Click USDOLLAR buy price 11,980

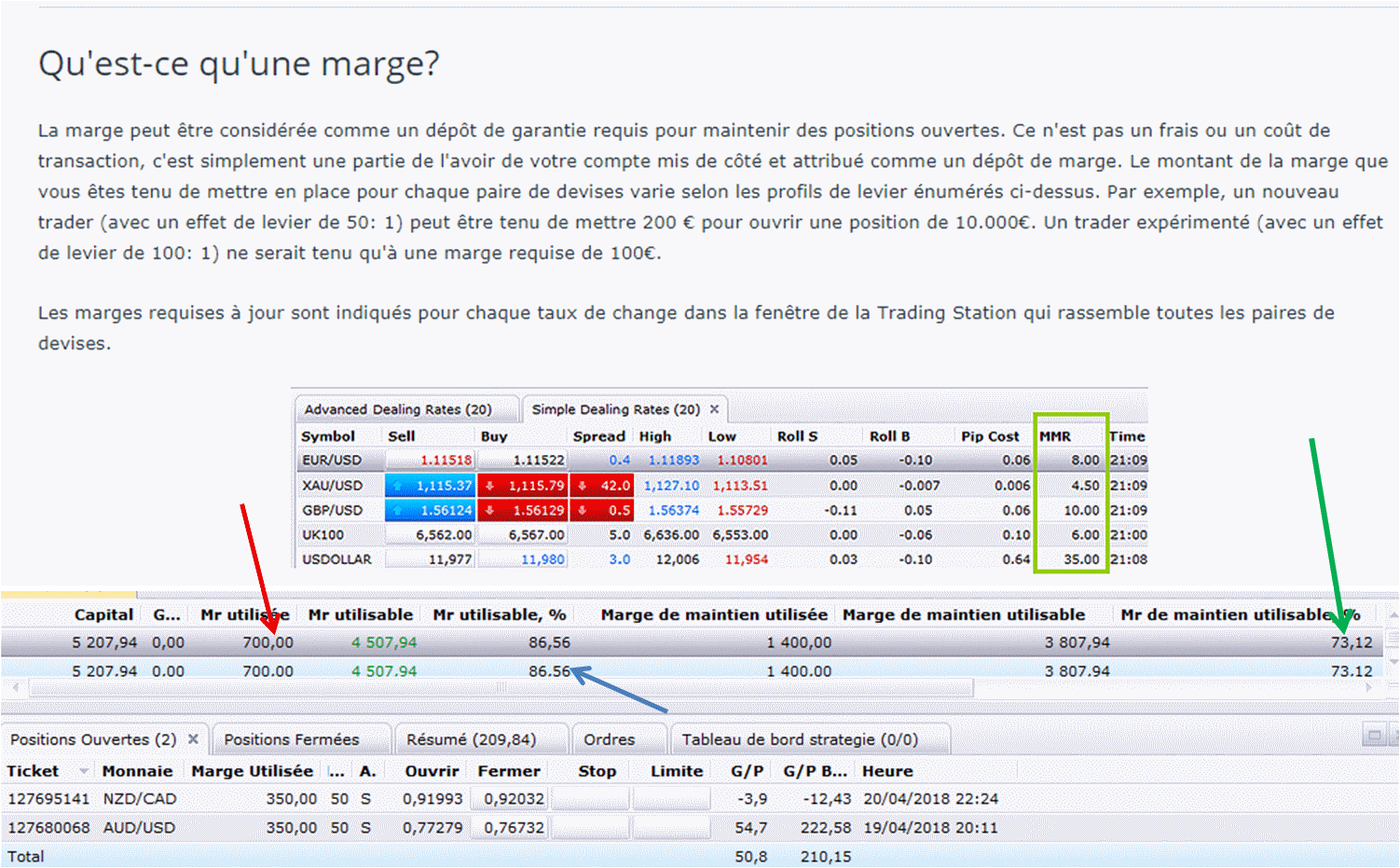[x=524, y=559]
